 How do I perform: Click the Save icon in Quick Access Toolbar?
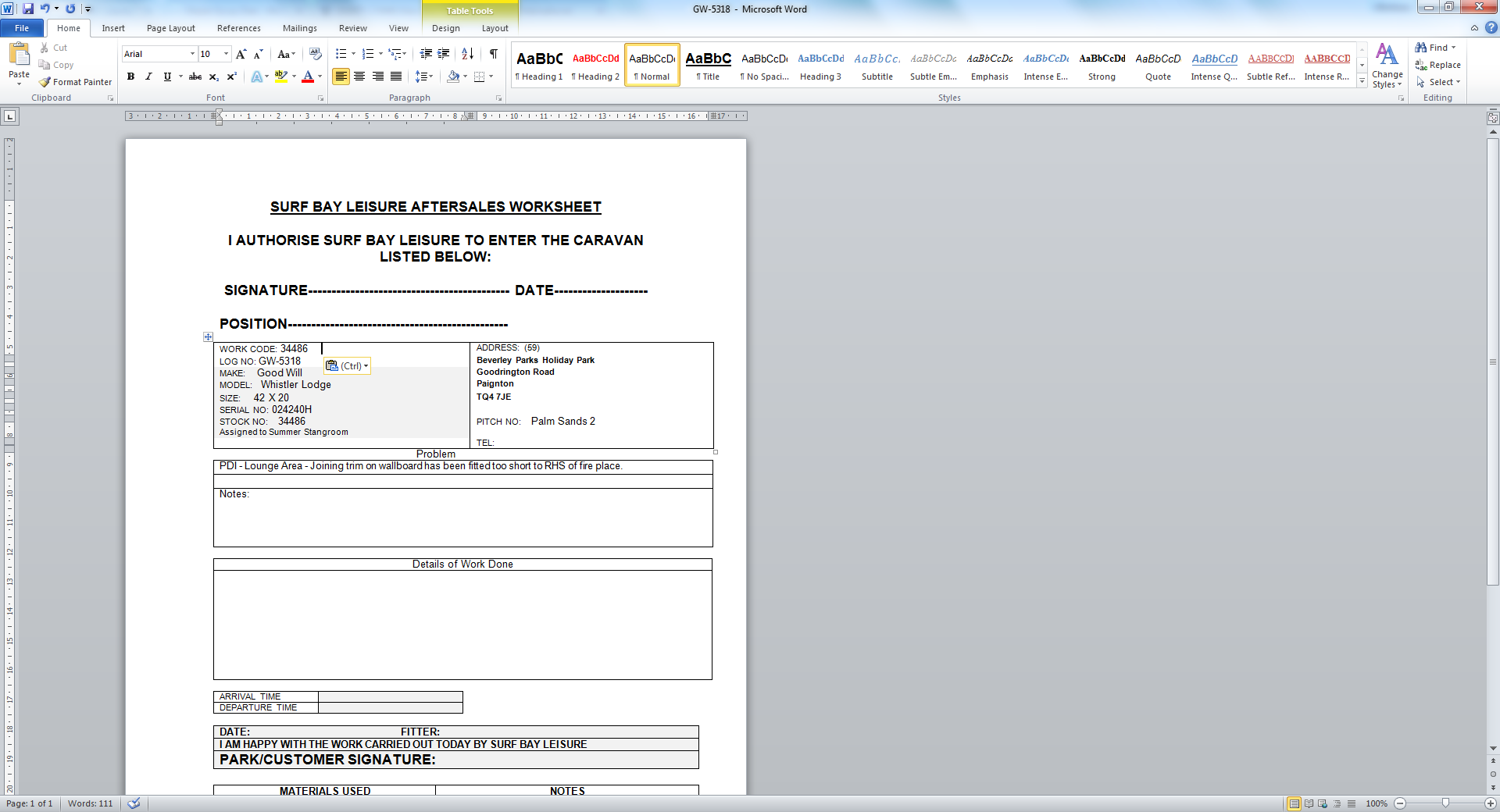click(28, 9)
